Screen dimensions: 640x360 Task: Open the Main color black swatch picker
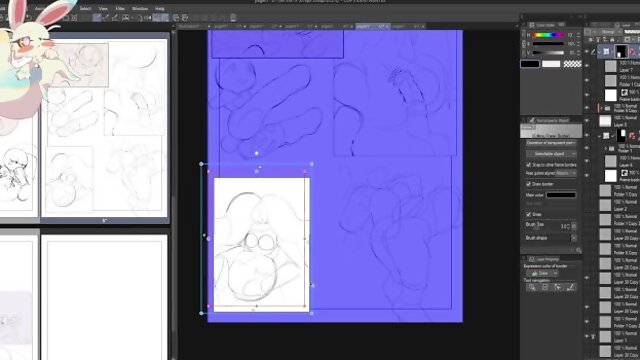[561, 195]
